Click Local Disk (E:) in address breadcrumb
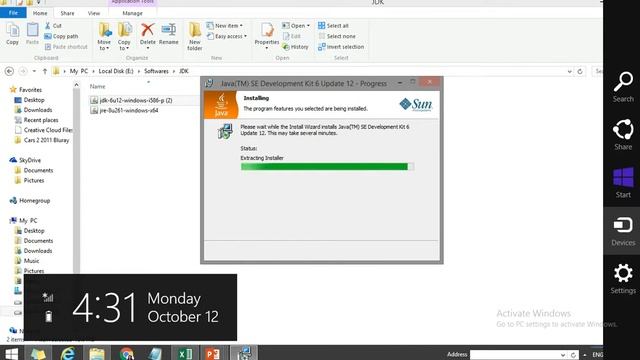 pyautogui.click(x=116, y=71)
